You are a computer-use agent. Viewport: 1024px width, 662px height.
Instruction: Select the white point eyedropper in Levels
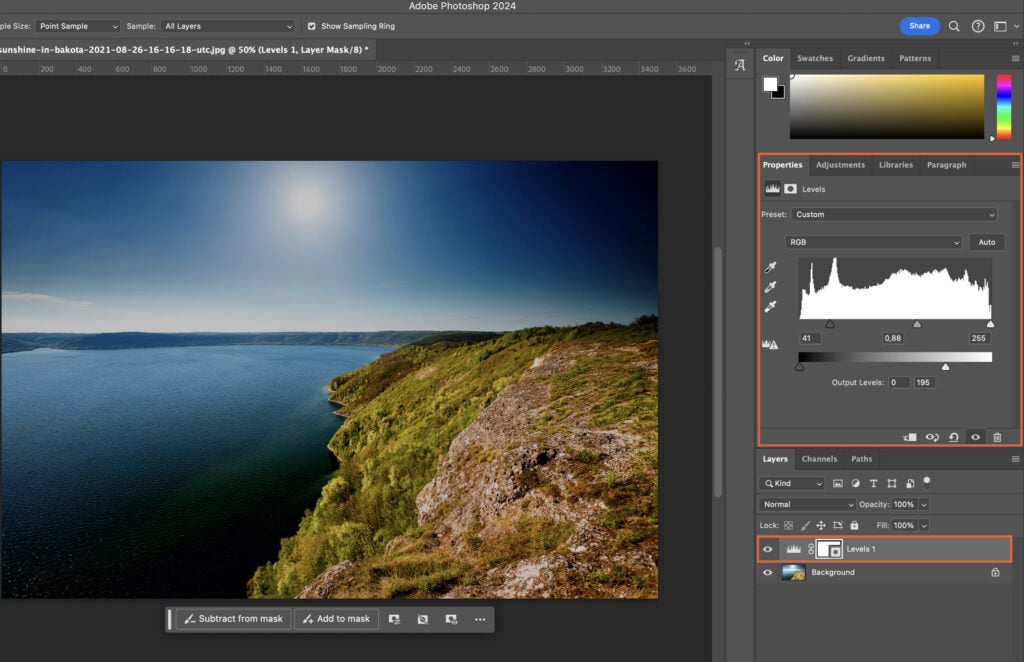[x=769, y=307]
